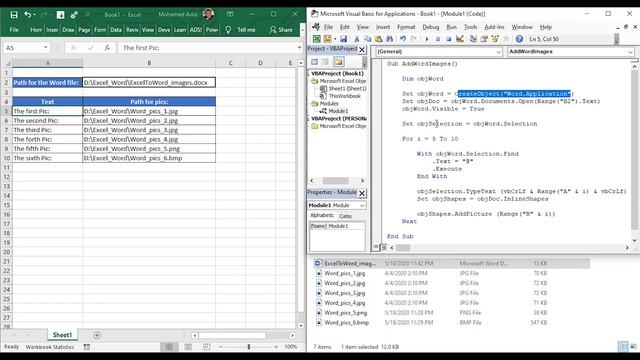Switch to Page Break Preview in Excel status bar
Image resolution: width=640 pixels, height=360 pixels.
(207, 347)
